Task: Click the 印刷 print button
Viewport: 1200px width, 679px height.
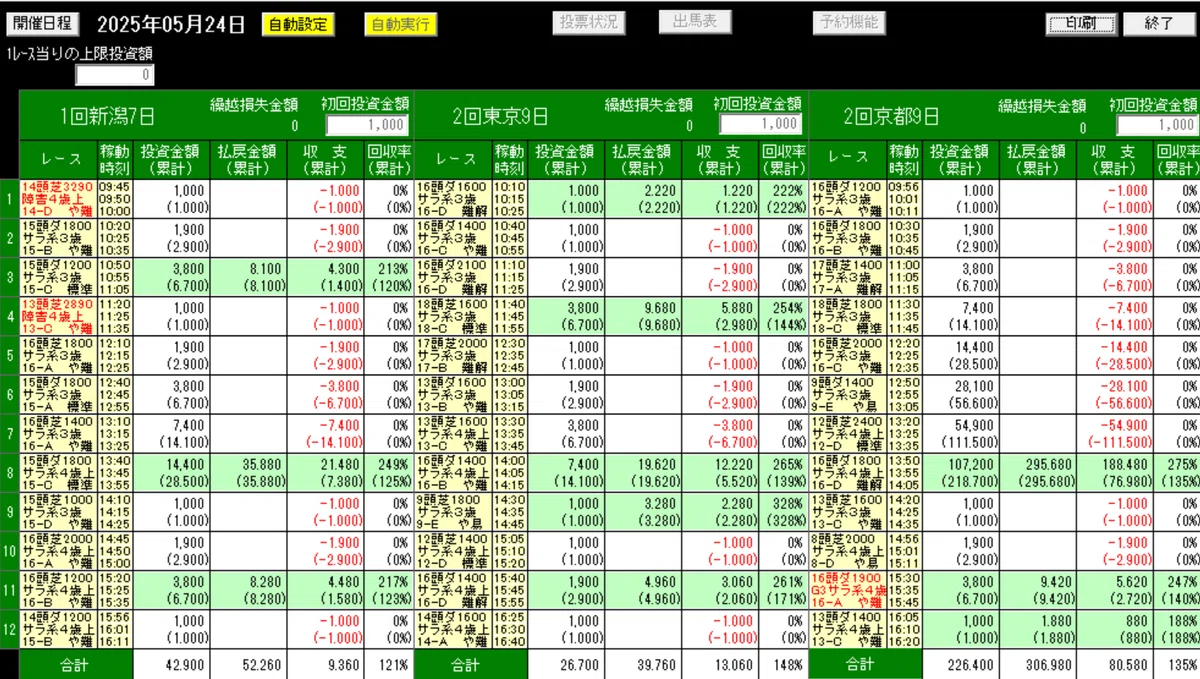Action: pyautogui.click(x=1081, y=24)
